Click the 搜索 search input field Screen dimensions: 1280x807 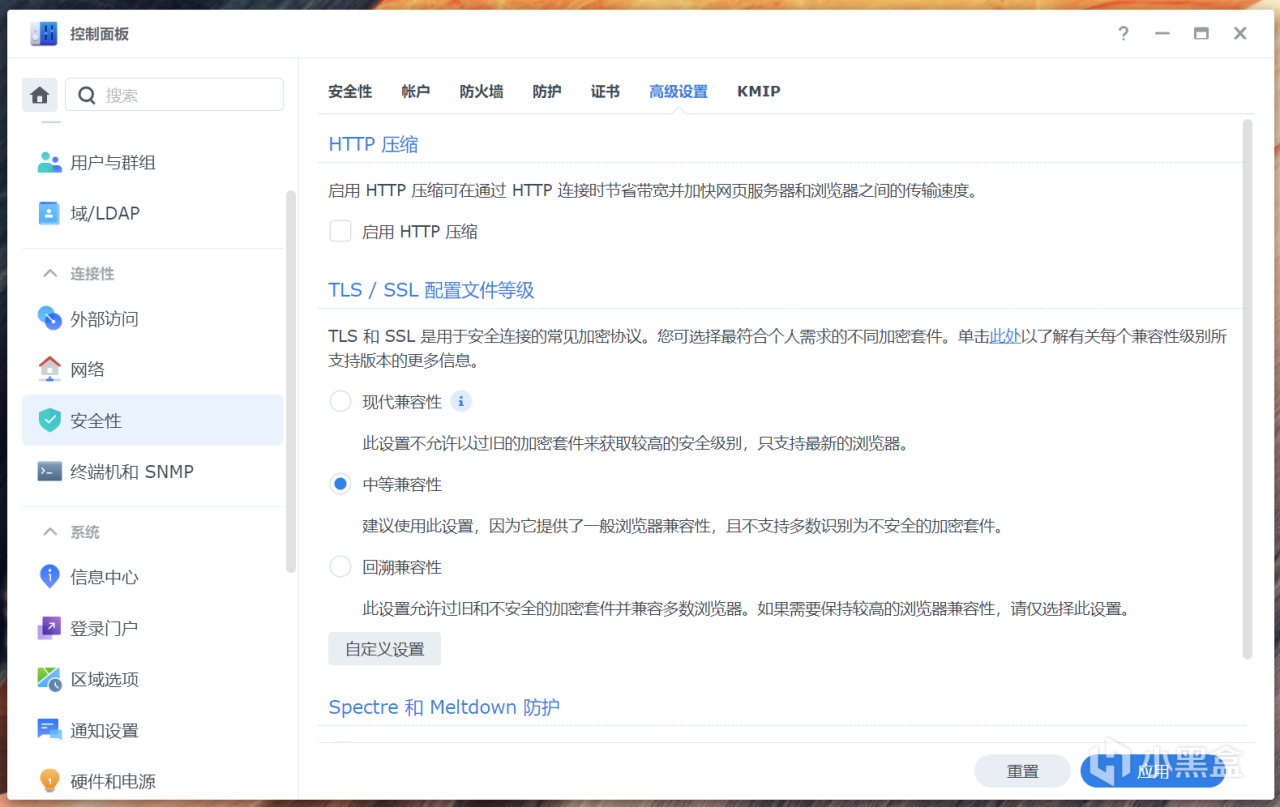pos(175,95)
